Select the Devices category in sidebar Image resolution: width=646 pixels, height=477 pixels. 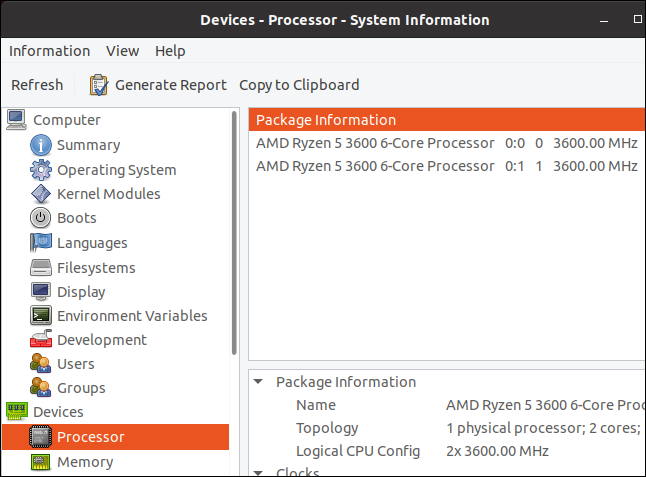point(58,412)
